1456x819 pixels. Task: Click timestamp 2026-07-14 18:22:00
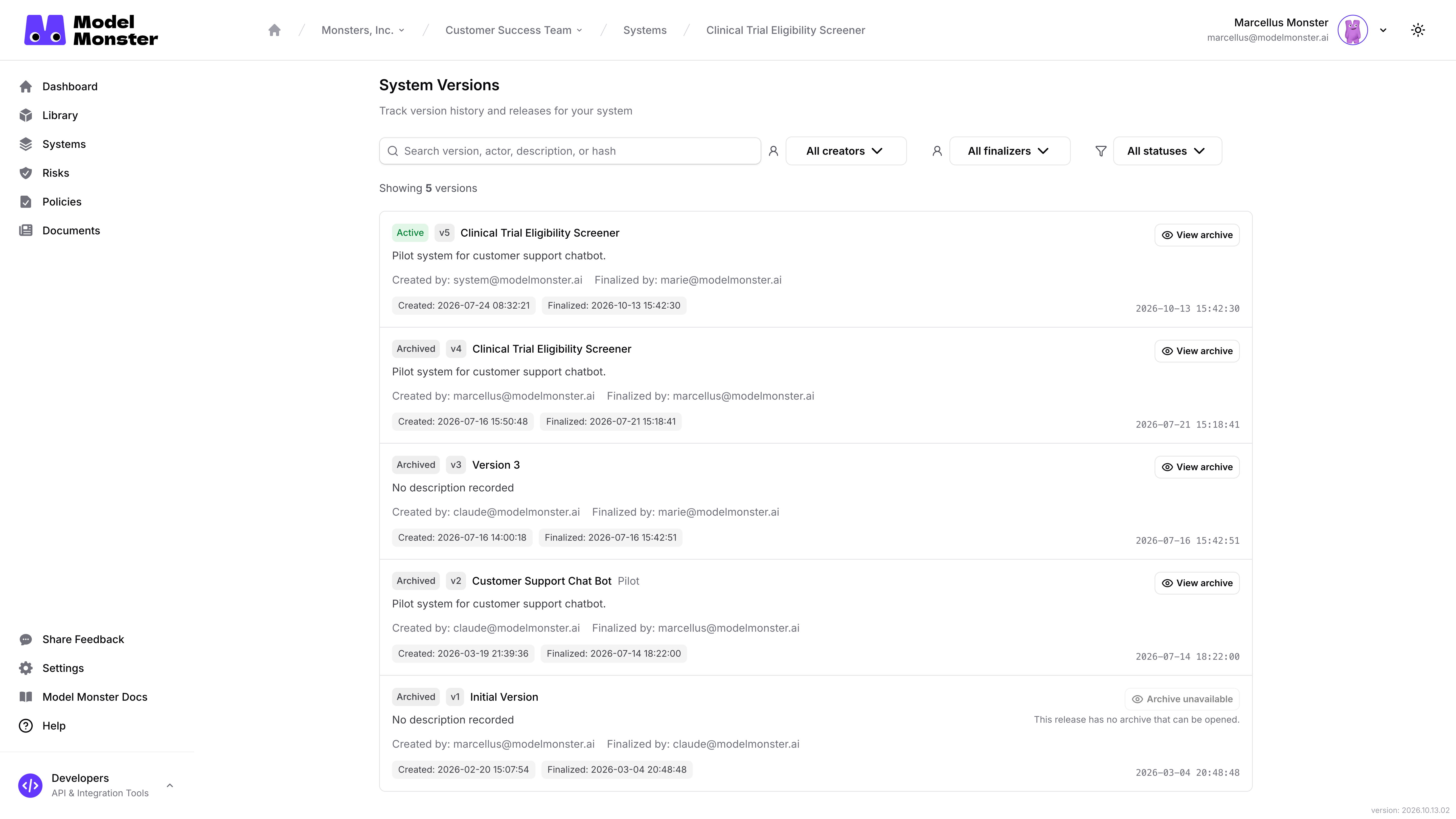click(1188, 656)
